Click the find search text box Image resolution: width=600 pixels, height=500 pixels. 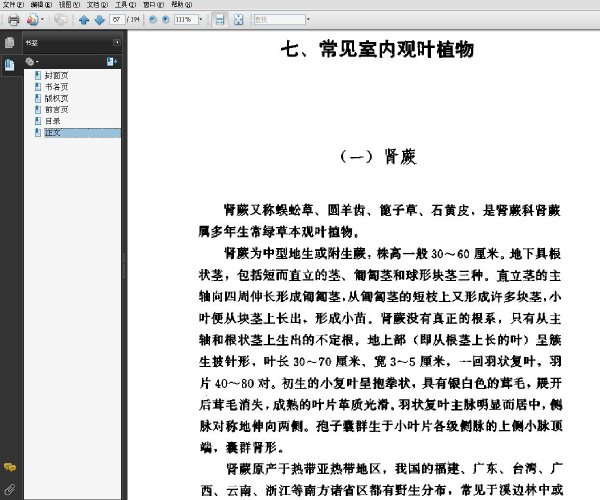click(280, 20)
